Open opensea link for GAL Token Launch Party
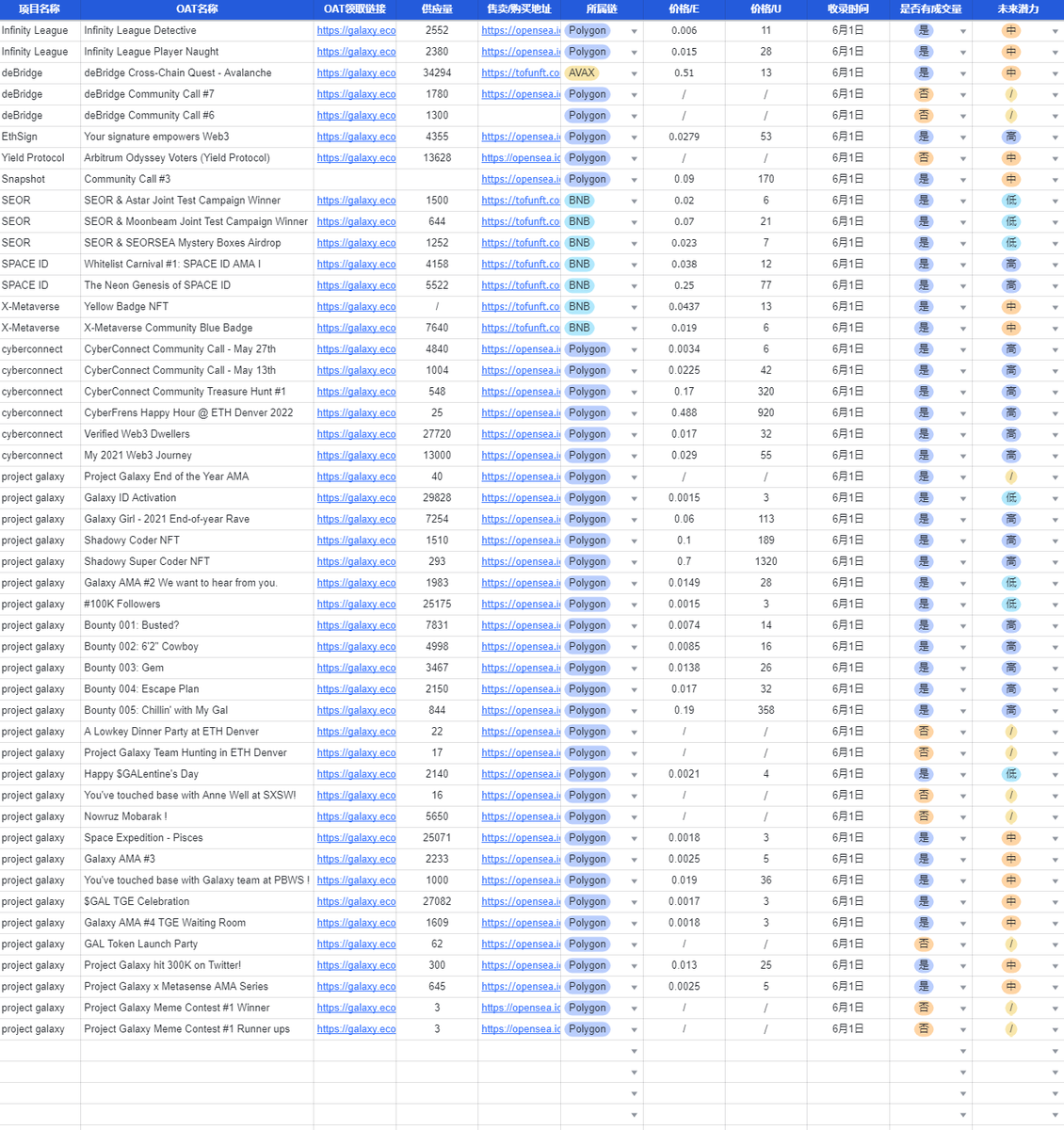 pyautogui.click(x=521, y=944)
